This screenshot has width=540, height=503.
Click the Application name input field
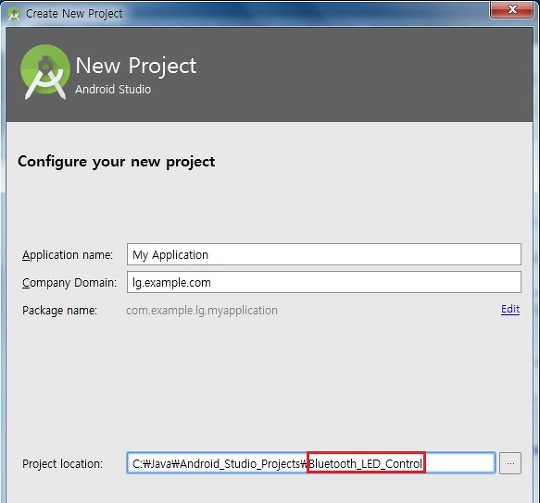(x=324, y=254)
